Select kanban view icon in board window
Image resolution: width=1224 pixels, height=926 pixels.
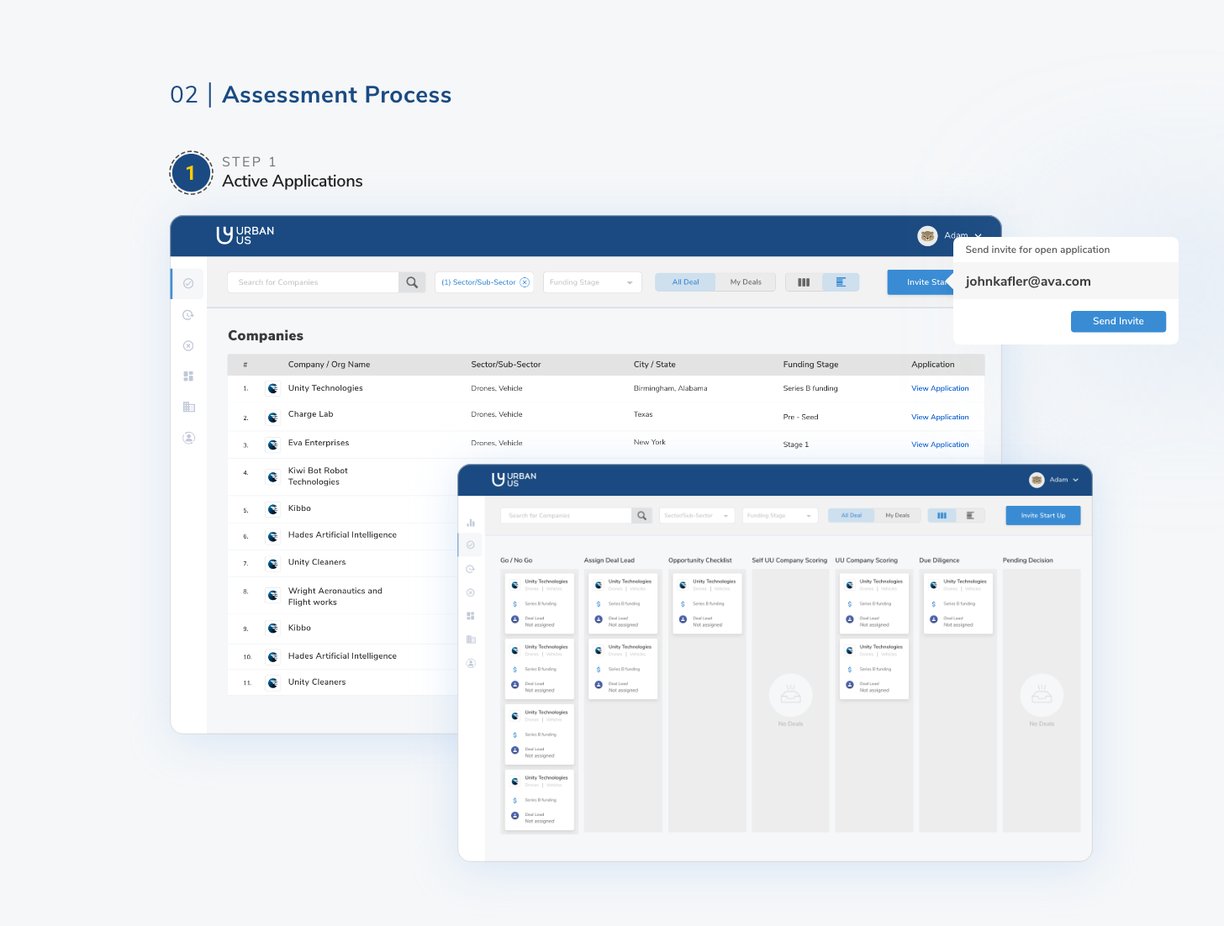(942, 516)
